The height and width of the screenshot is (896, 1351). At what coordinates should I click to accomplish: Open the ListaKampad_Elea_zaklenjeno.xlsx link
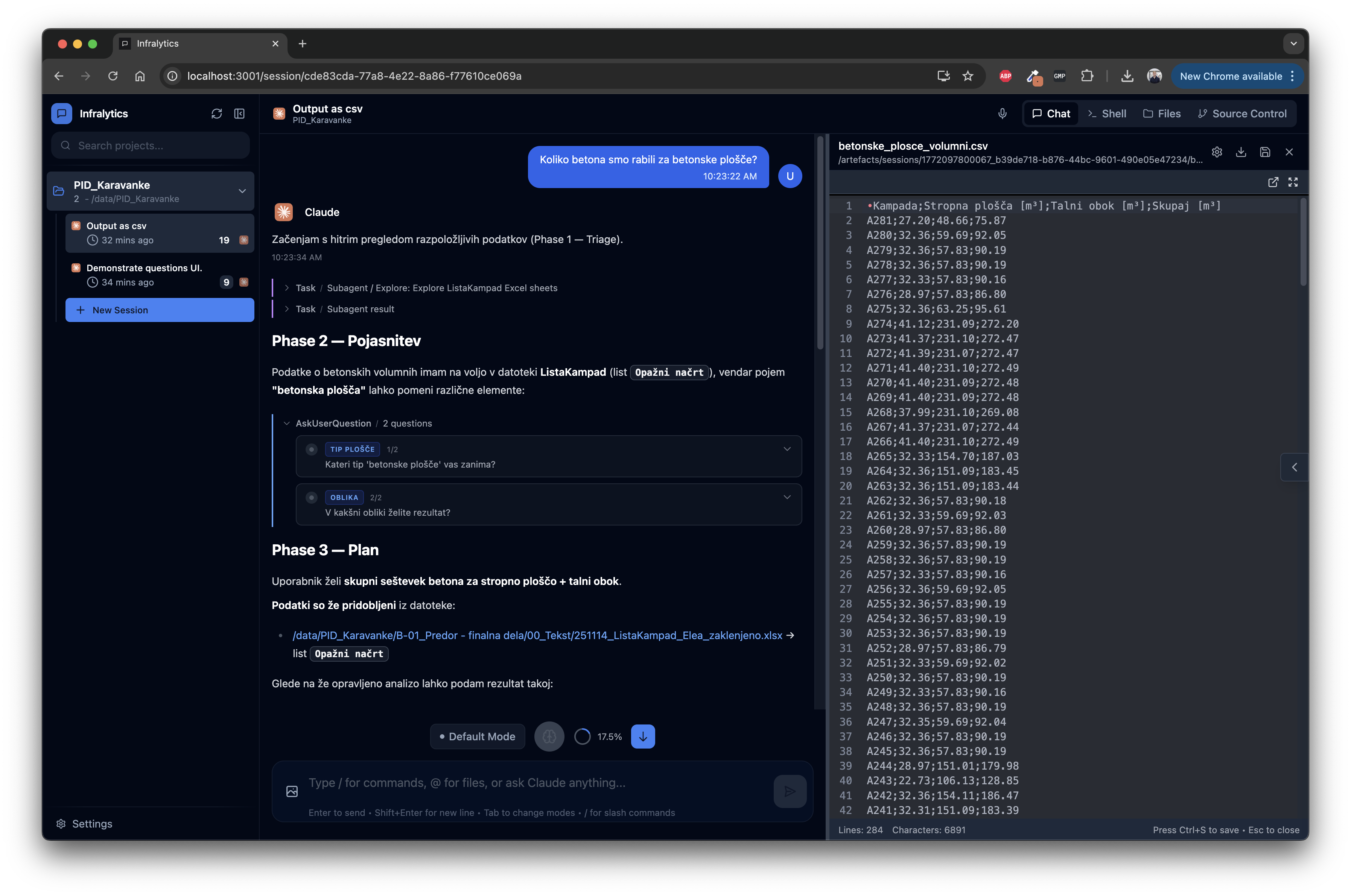(537, 635)
